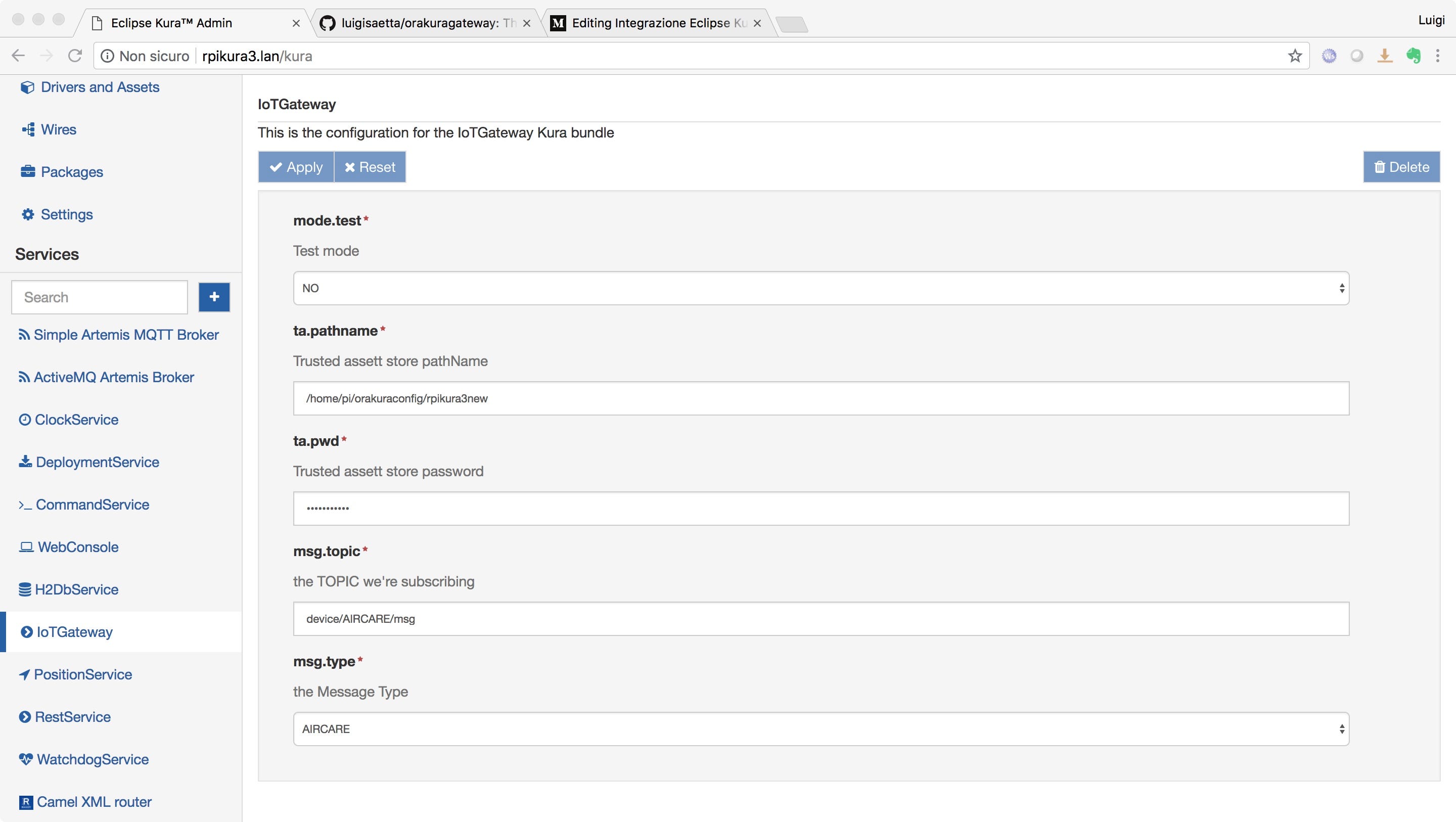Screen dimensions: 1456x822
Task: Click the ta.pathname text field
Action: click(x=821, y=398)
